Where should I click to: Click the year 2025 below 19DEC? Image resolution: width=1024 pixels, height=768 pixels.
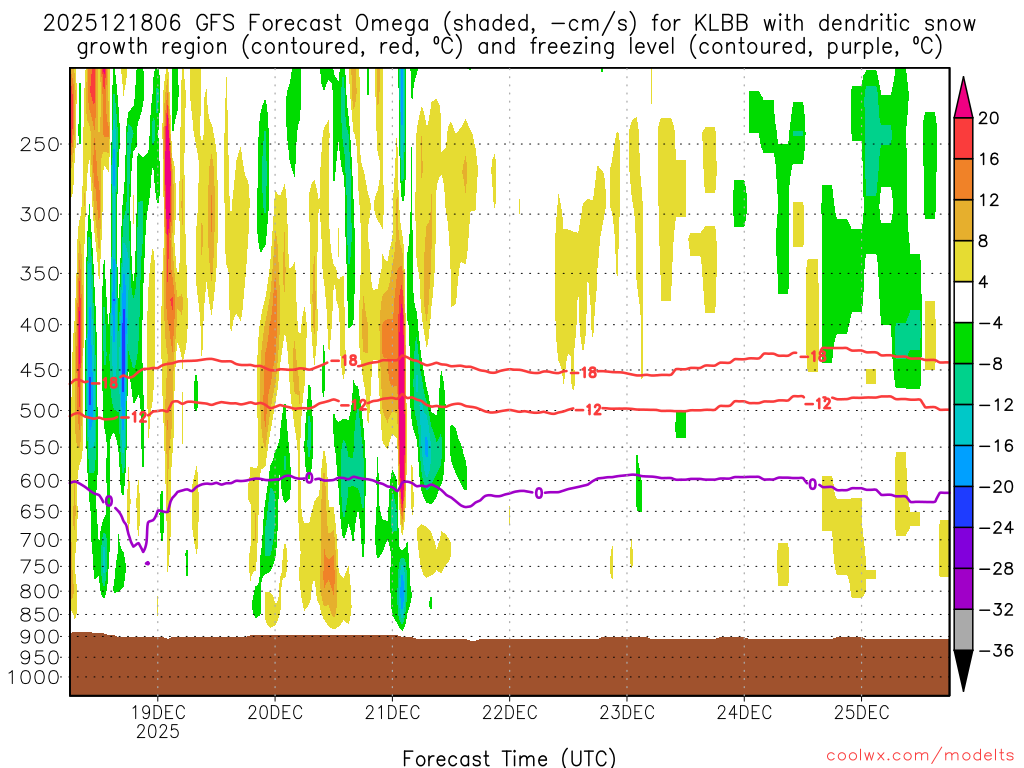tap(157, 731)
